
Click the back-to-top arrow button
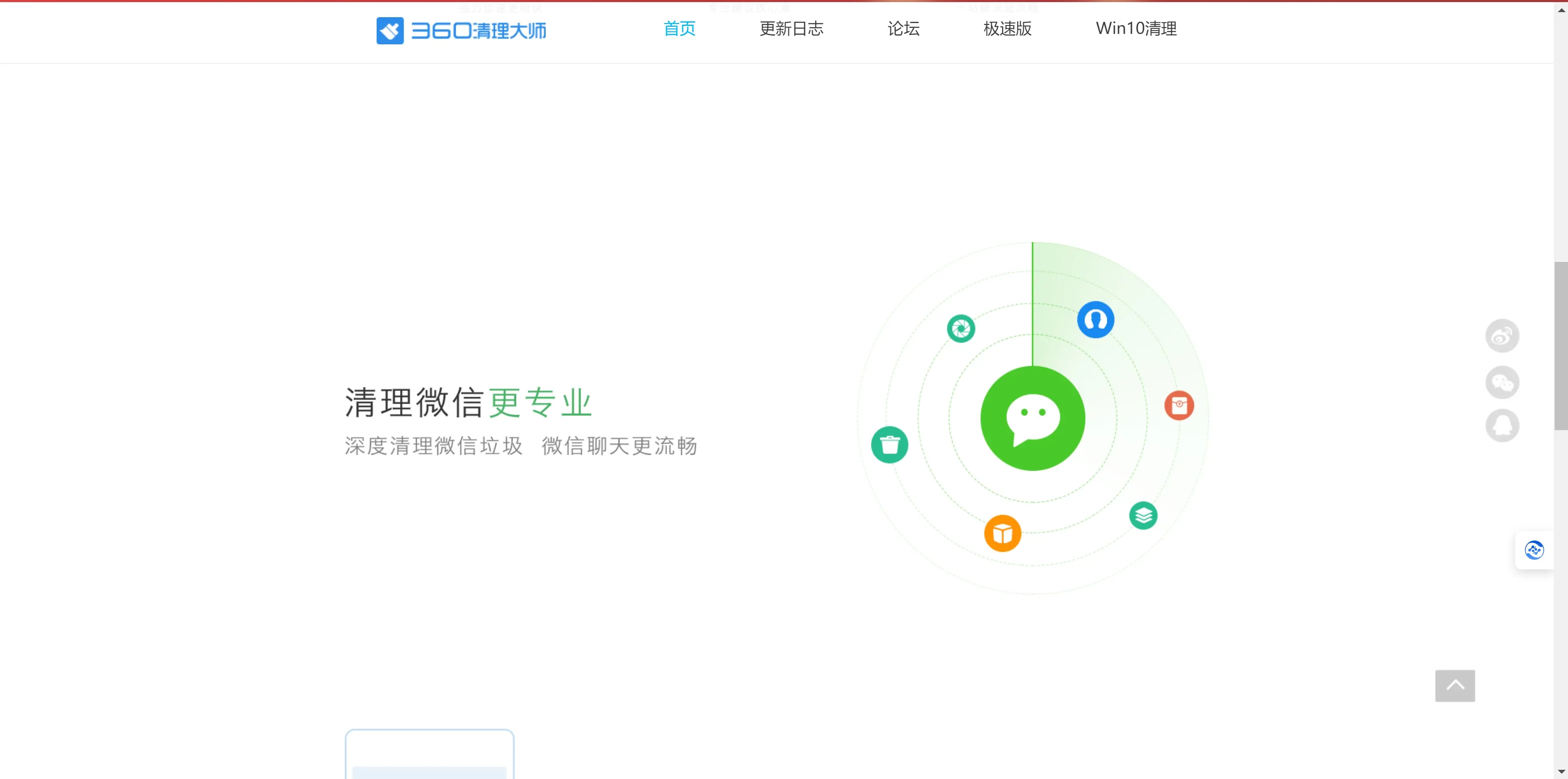pyautogui.click(x=1455, y=686)
